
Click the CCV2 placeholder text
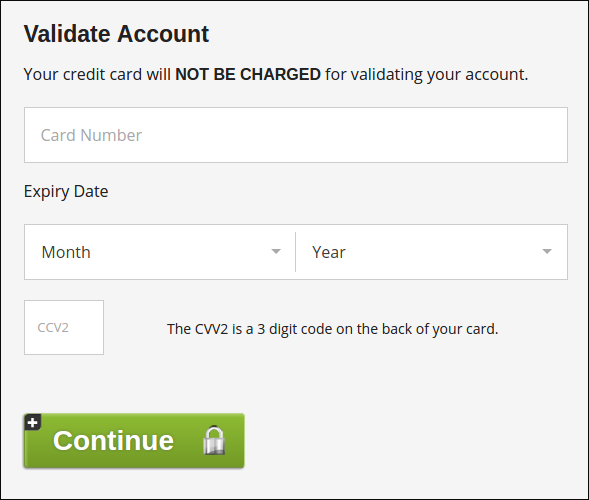53,328
